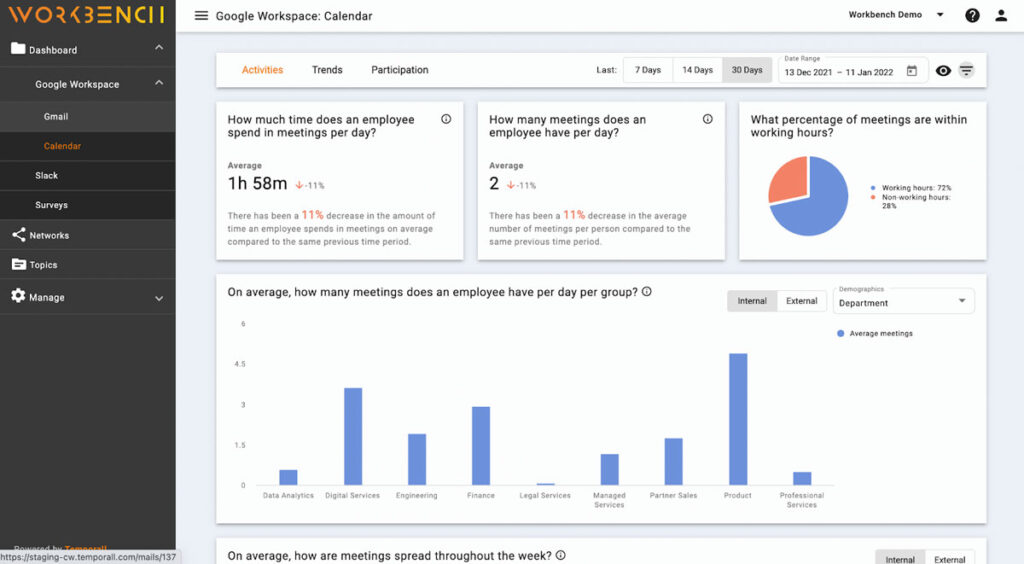The width and height of the screenshot is (1024, 564).
Task: Click the calendar date picker icon
Action: (912, 71)
